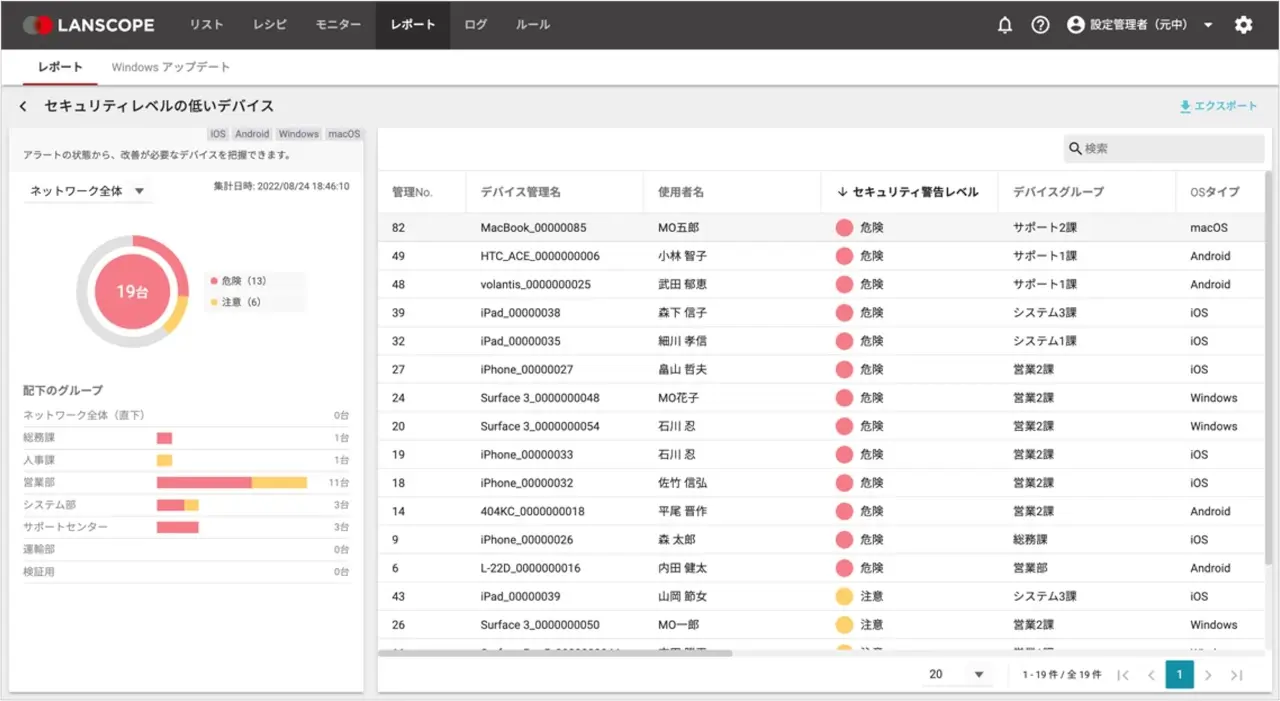Toggle the Android filter tag
1280x701 pixels.
pos(252,134)
